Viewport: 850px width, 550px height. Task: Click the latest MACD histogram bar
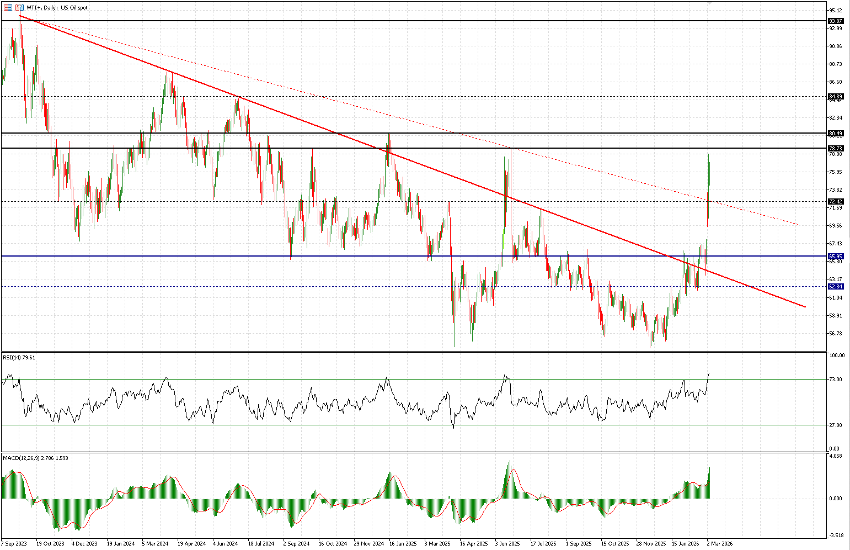pos(709,483)
